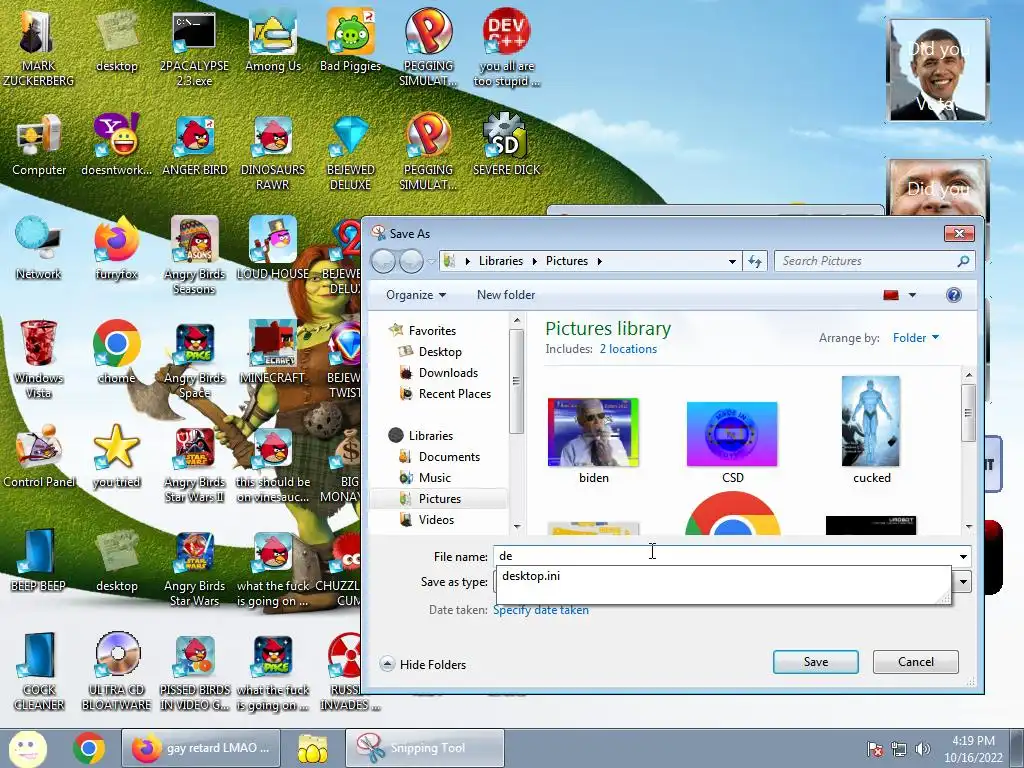Viewport: 1024px width, 768px height.
Task: Expand the File name dropdown arrow
Action: [963, 556]
